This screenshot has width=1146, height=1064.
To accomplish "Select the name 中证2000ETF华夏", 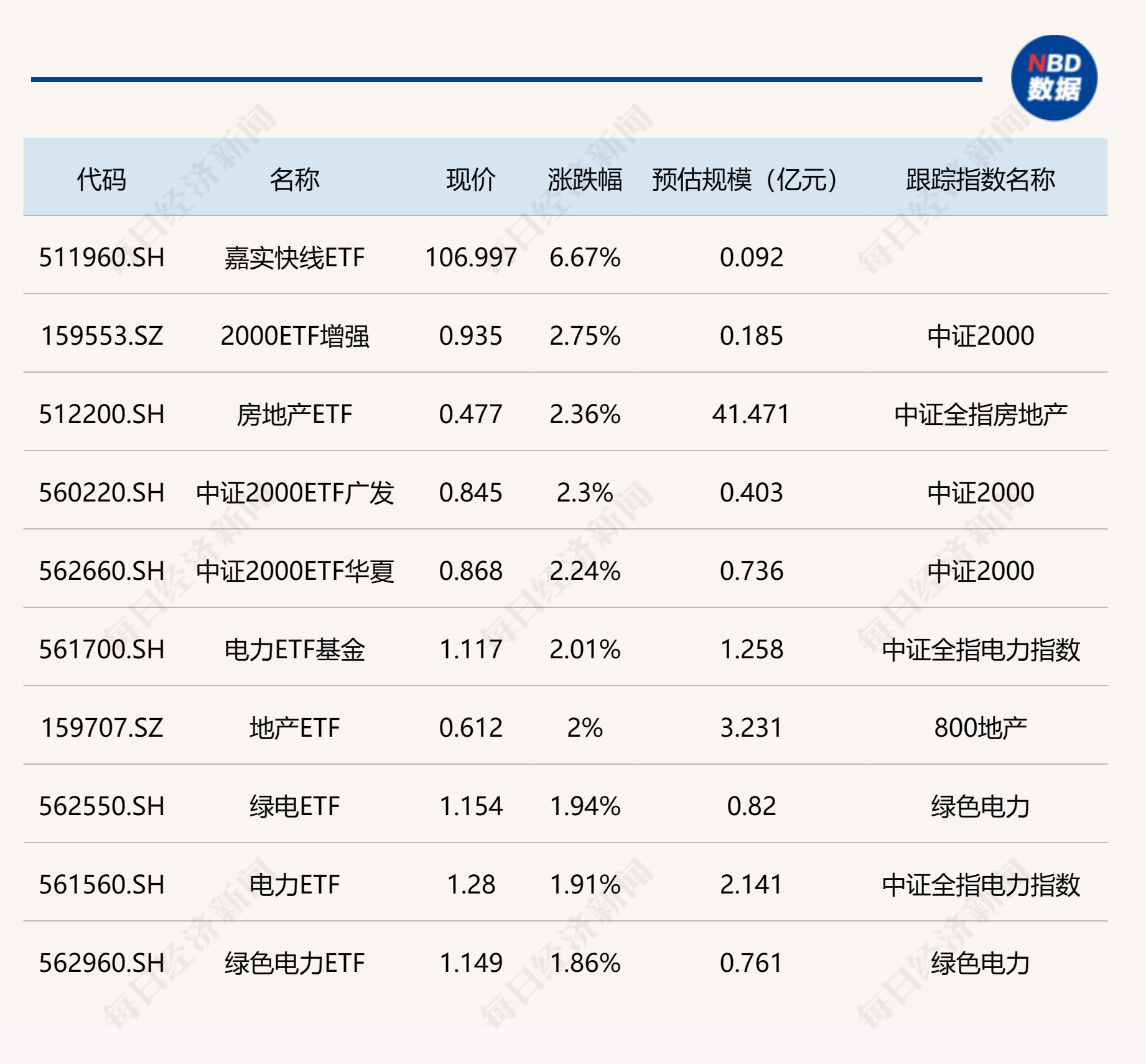I will 294,571.
